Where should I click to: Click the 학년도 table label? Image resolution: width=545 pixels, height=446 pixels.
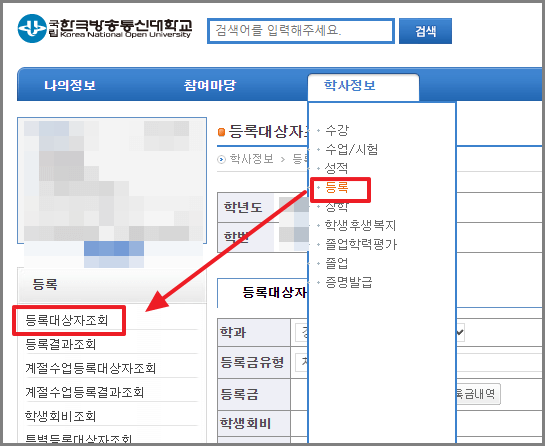243,208
